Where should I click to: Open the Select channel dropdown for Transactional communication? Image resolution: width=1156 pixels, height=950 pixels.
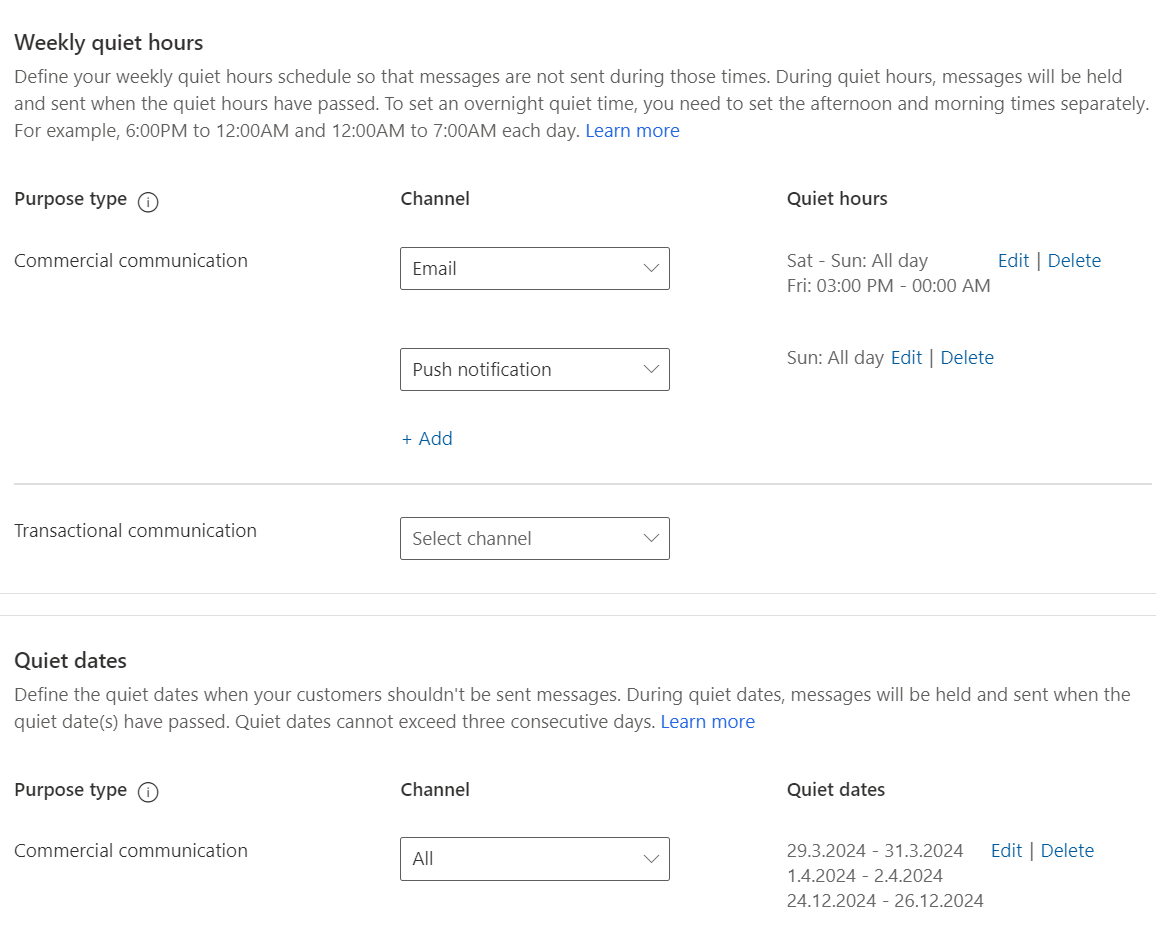coord(535,538)
